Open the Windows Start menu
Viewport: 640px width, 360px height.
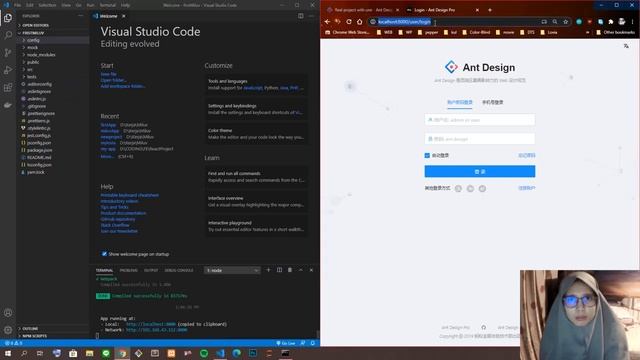pyautogui.click(x=8, y=353)
